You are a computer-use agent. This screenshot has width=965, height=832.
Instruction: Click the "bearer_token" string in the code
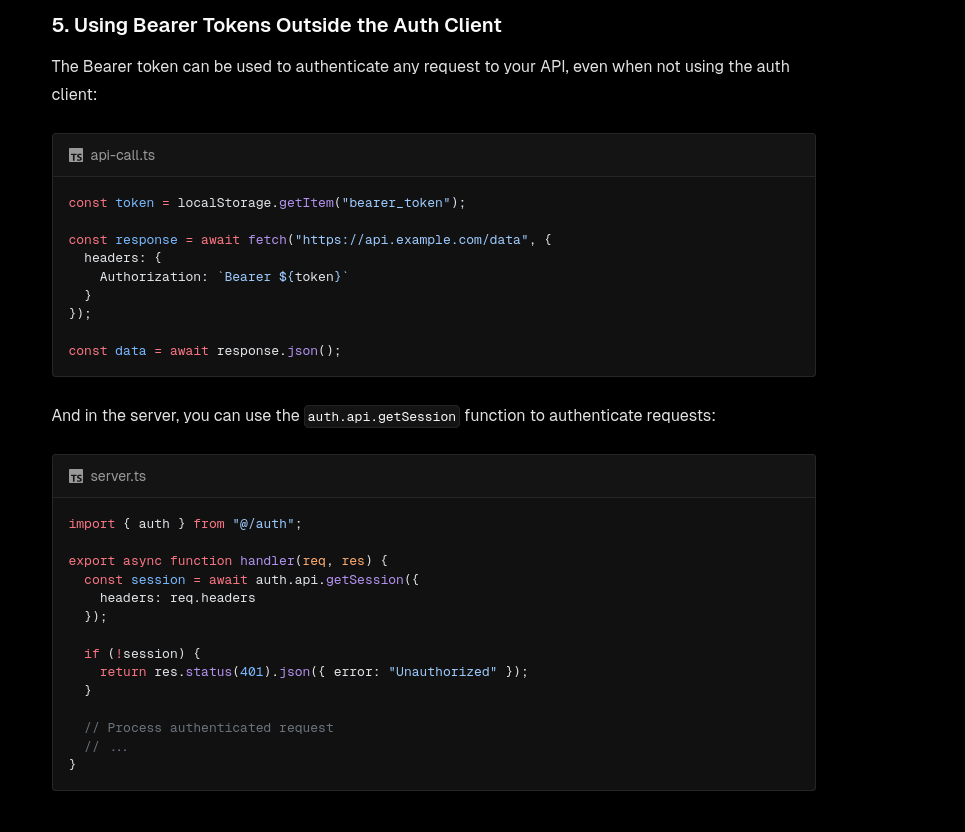tap(396, 203)
